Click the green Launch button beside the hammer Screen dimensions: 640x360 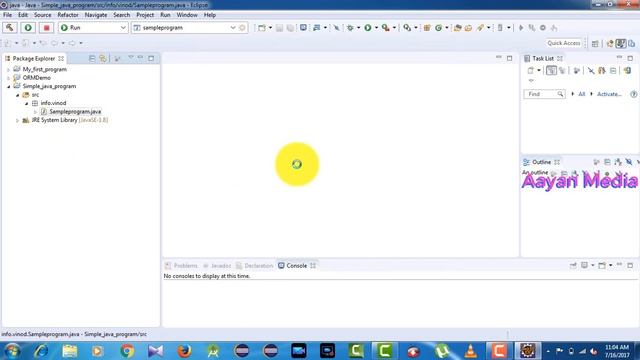coord(28,28)
